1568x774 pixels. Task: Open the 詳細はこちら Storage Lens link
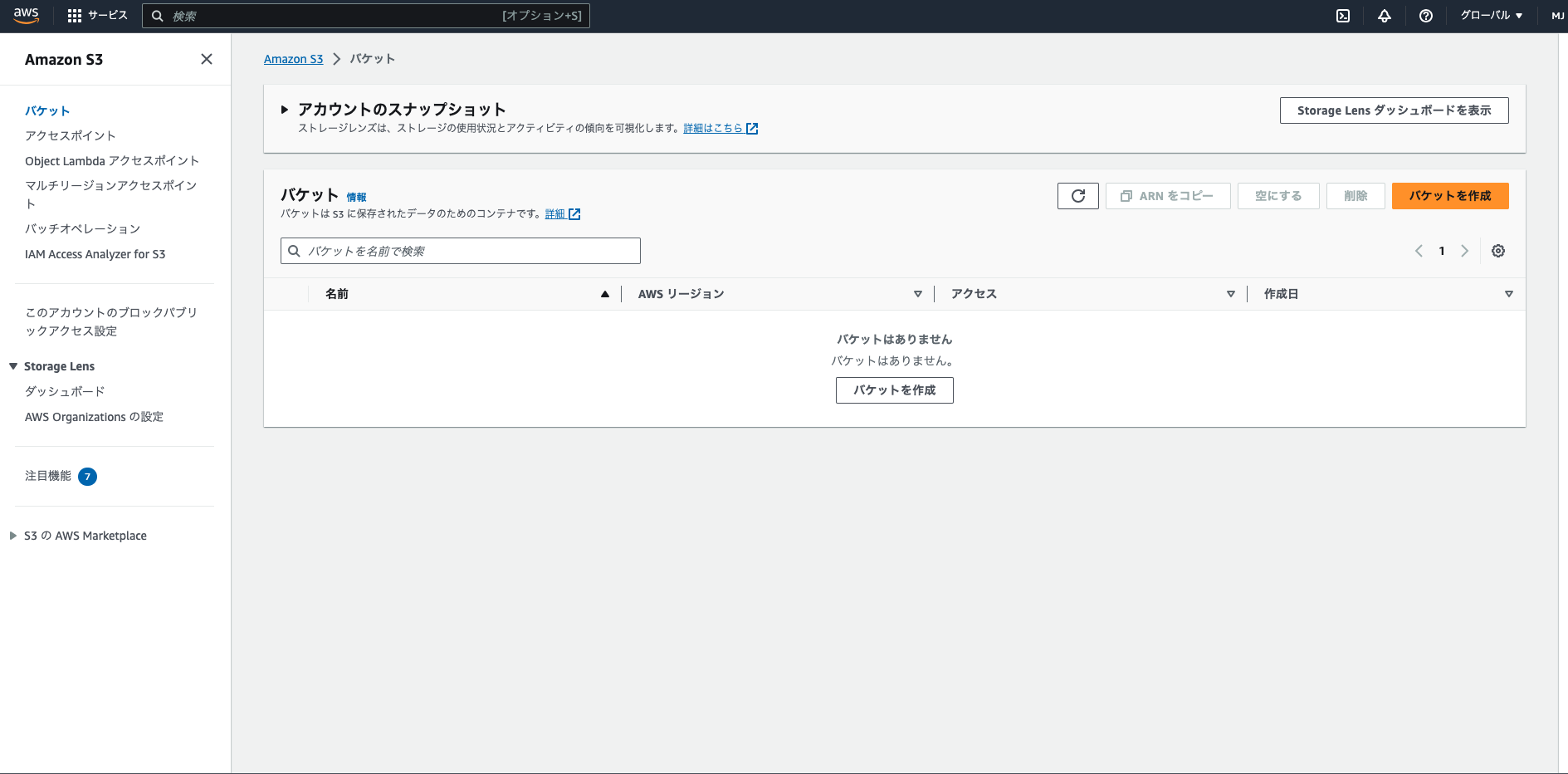click(x=713, y=129)
